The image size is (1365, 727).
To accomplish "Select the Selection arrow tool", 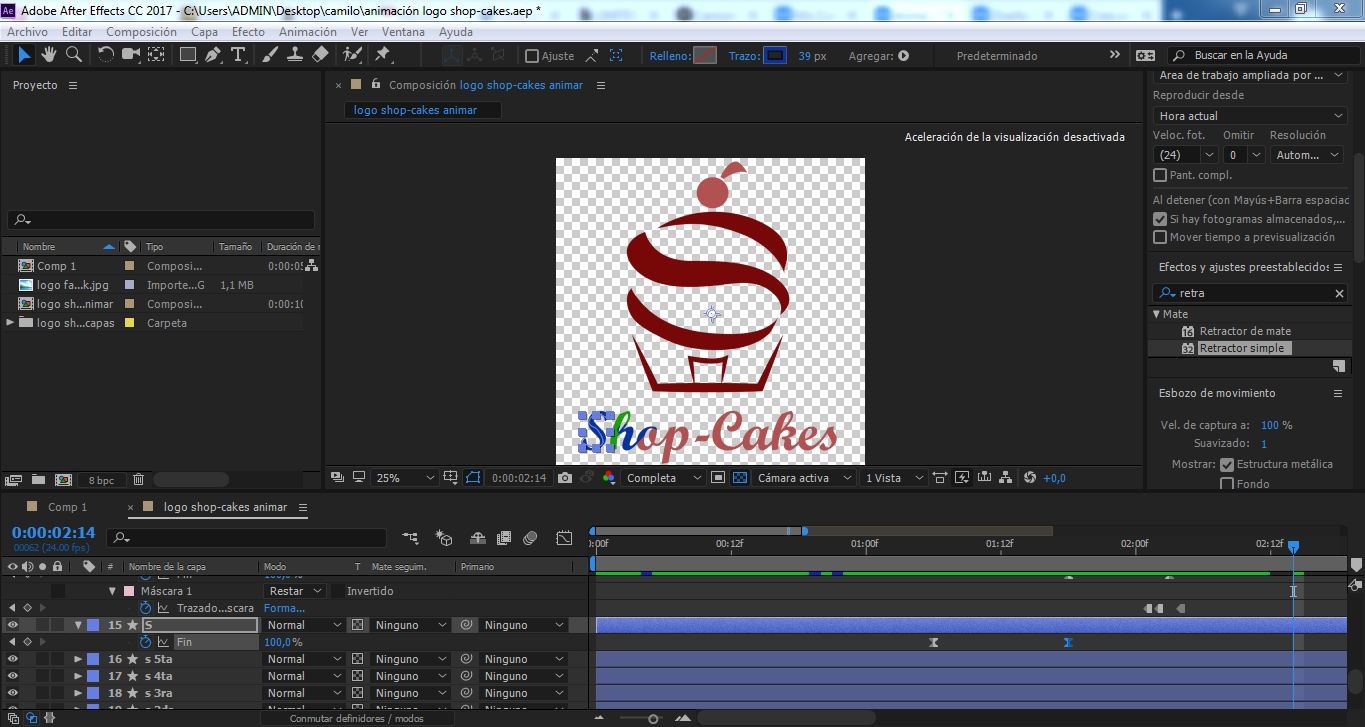I will pyautogui.click(x=25, y=55).
